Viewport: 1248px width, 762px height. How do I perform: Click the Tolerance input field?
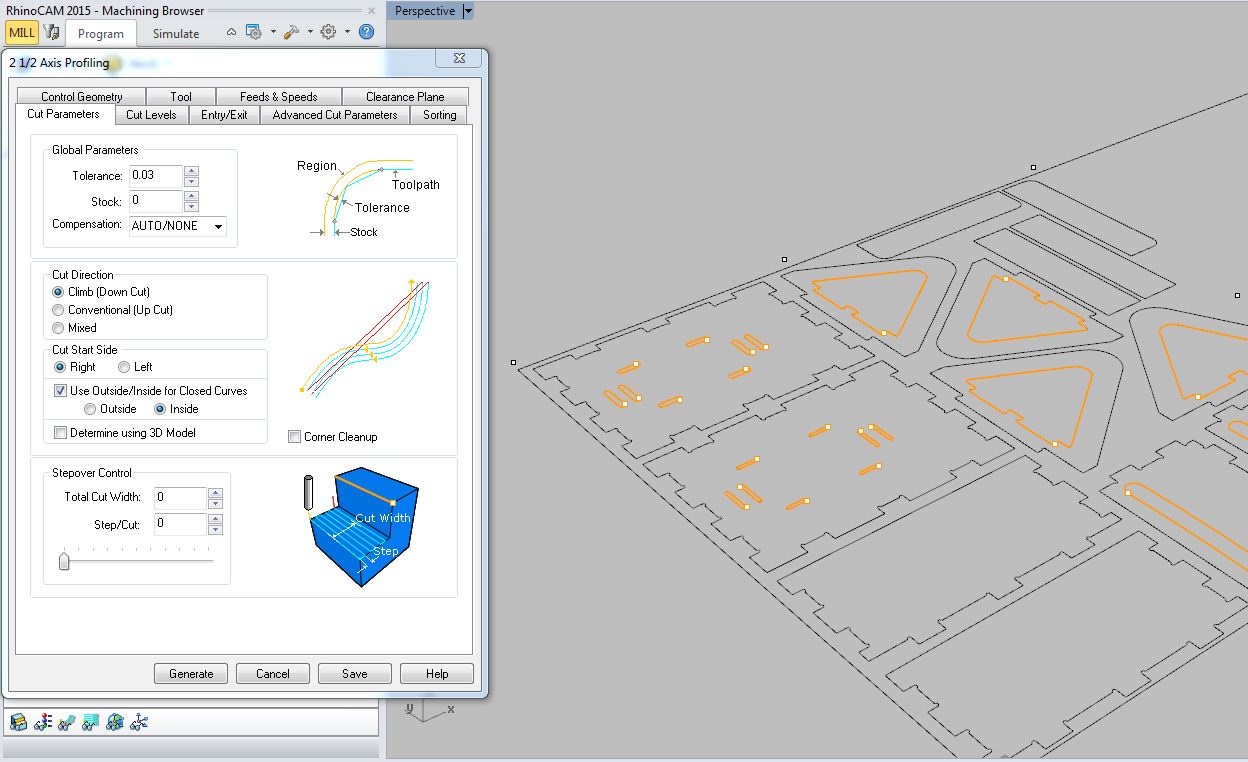[156, 175]
